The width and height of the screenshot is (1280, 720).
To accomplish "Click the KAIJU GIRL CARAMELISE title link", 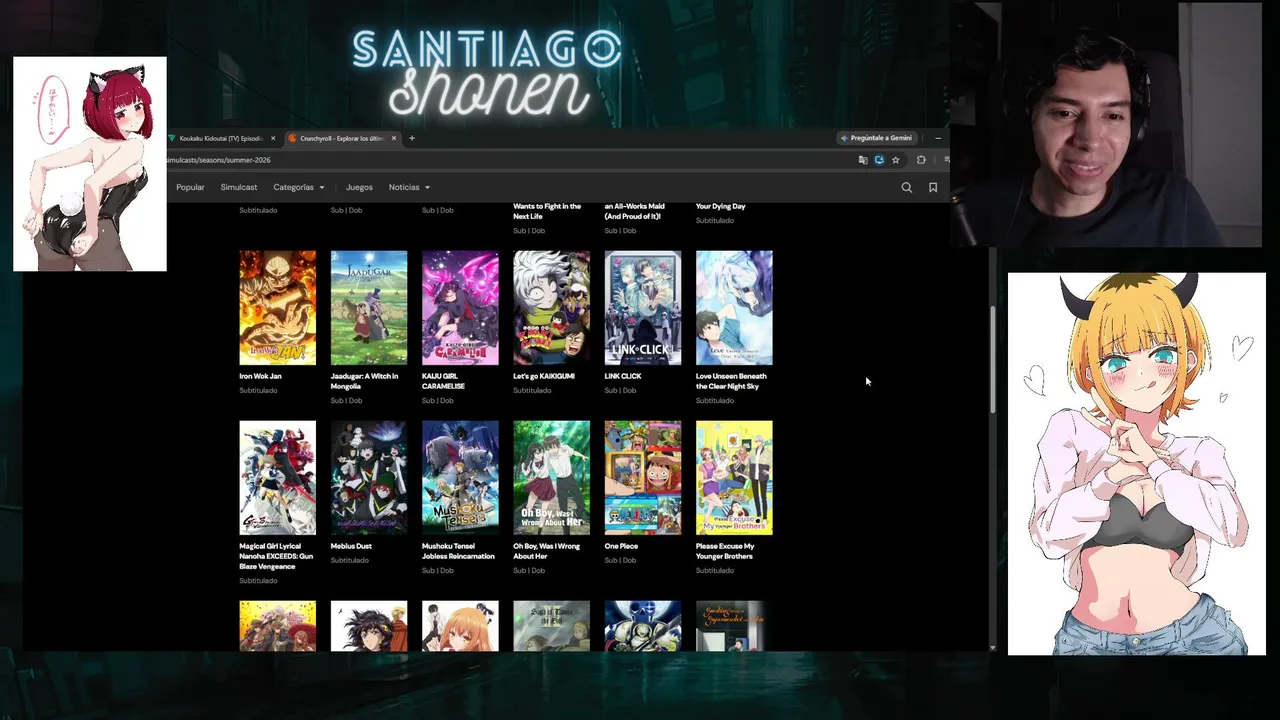I will (444, 381).
